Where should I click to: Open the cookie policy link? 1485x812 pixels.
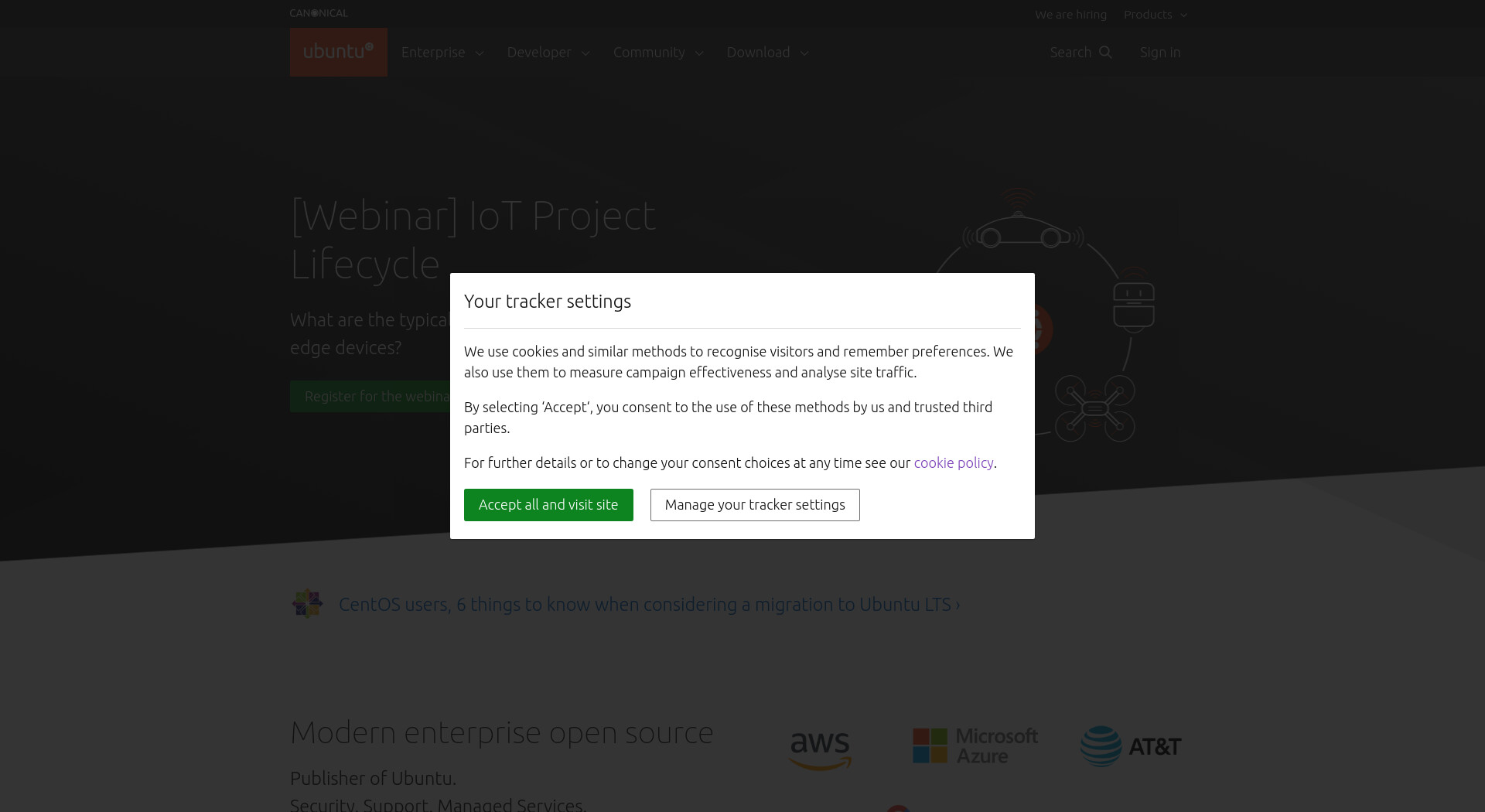[954, 462]
